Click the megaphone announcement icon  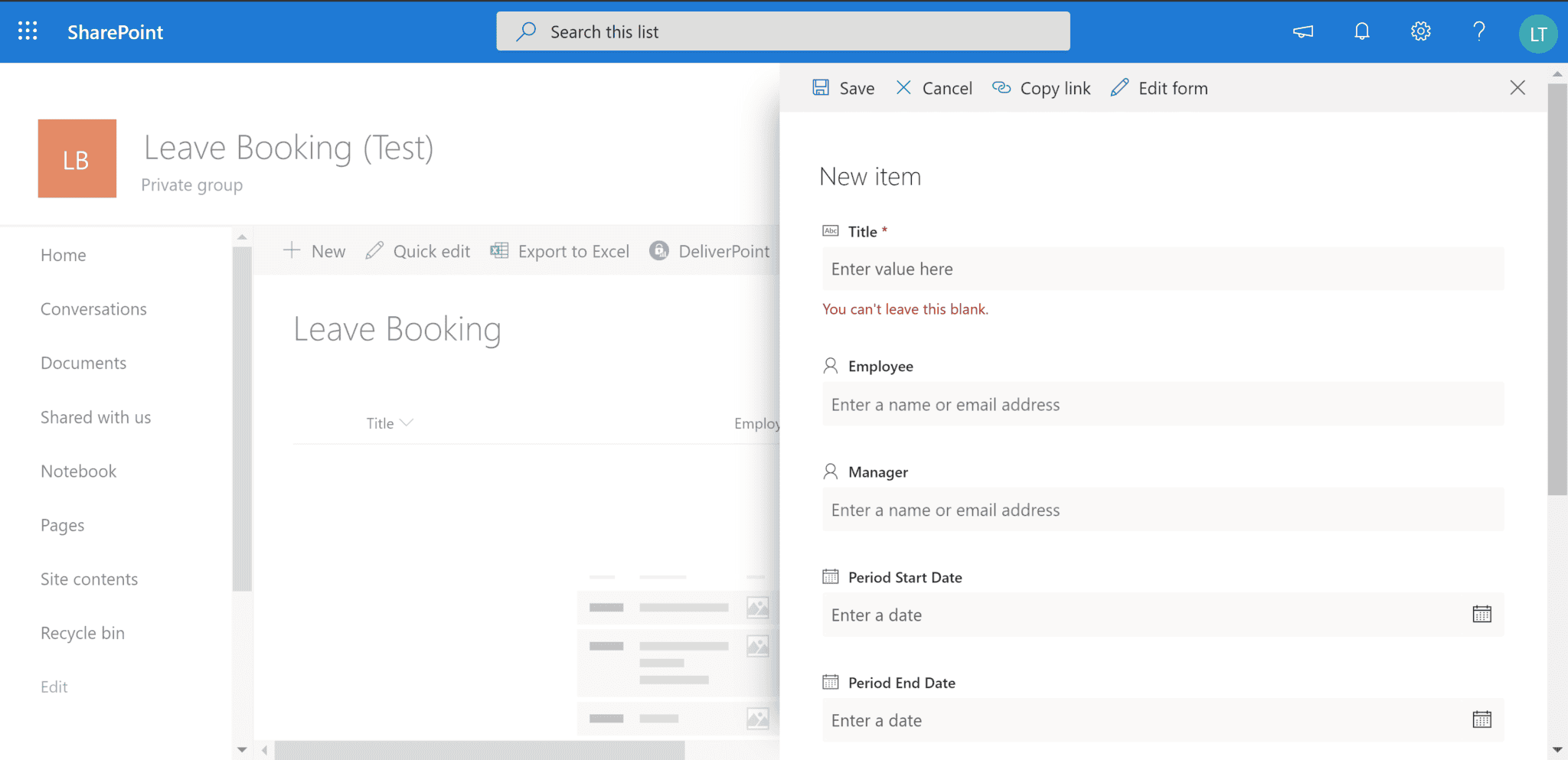click(x=1302, y=31)
